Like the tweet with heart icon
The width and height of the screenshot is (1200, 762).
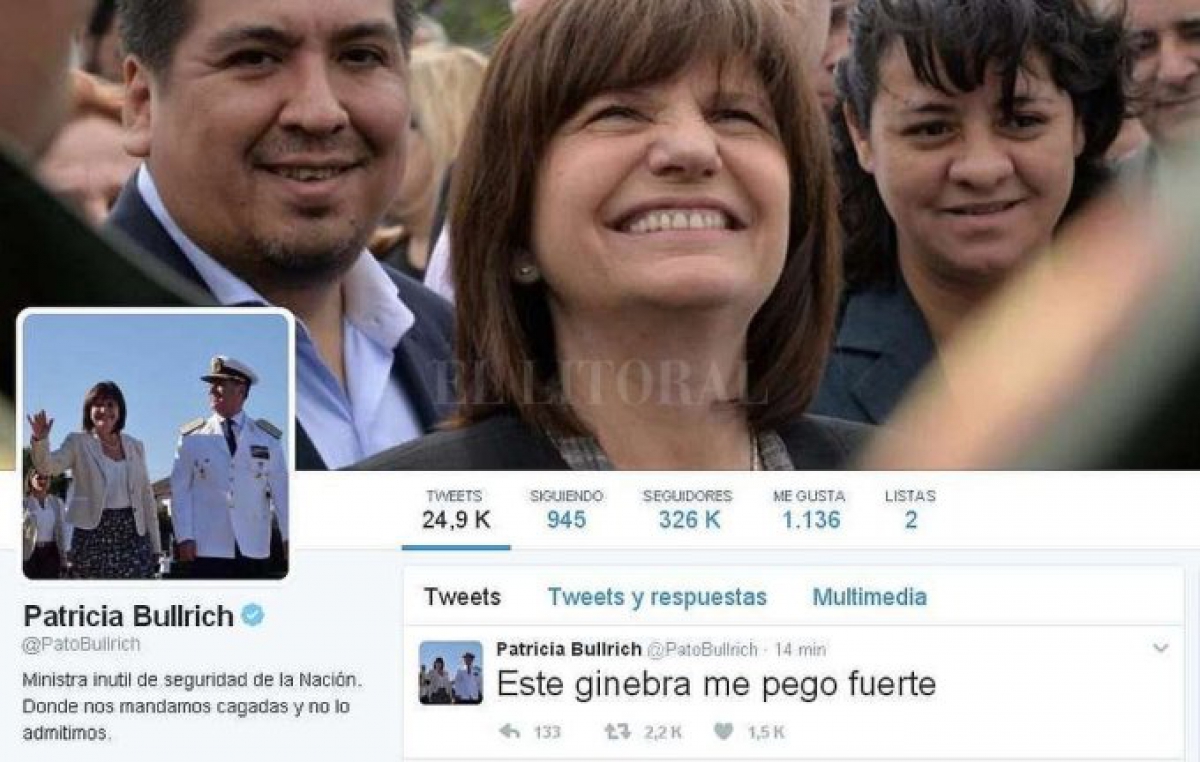724,732
